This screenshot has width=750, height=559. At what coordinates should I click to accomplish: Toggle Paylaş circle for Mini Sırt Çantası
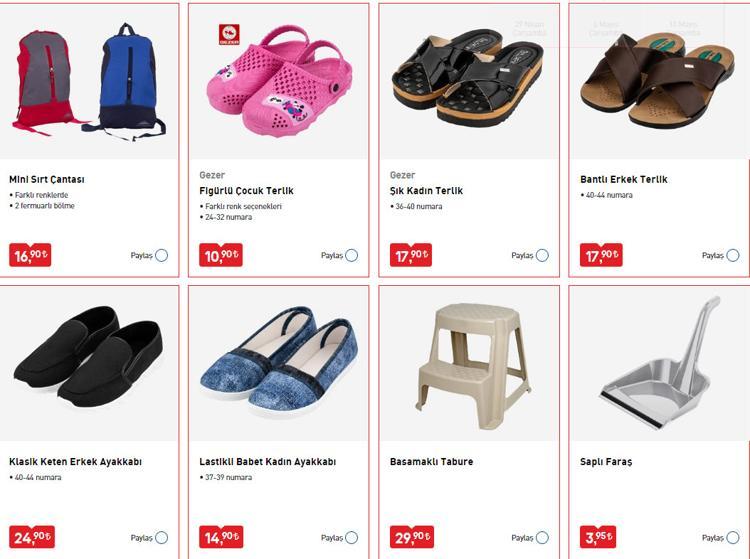point(162,255)
